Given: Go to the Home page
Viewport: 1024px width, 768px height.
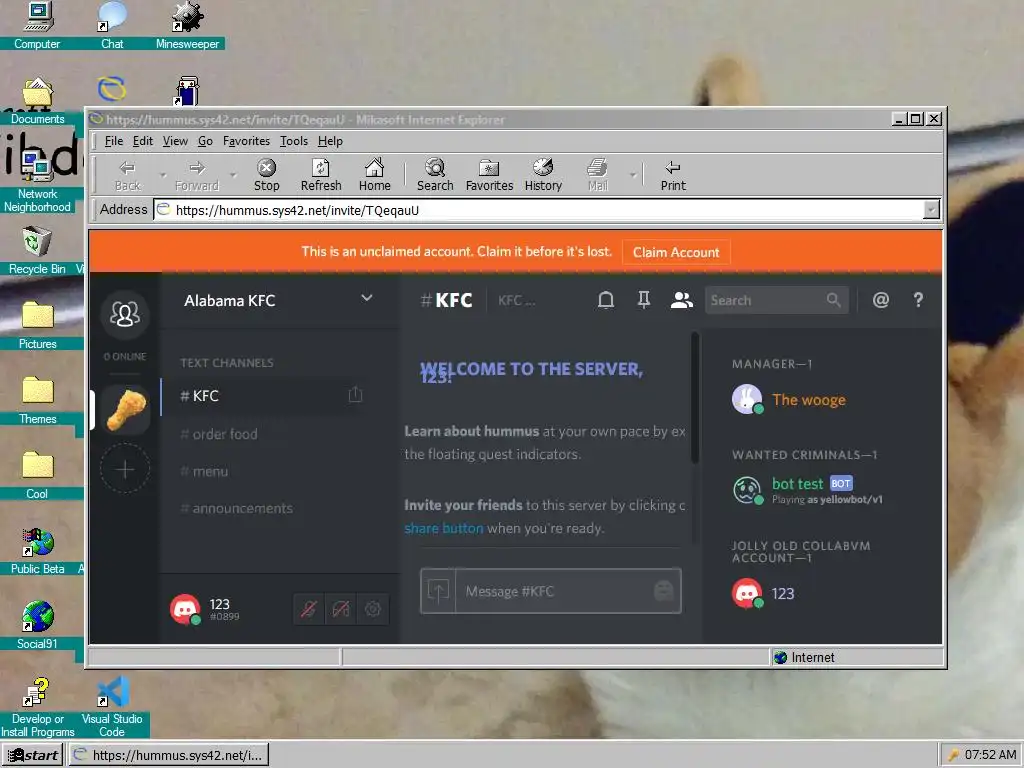Looking at the screenshot, I should click(x=374, y=175).
